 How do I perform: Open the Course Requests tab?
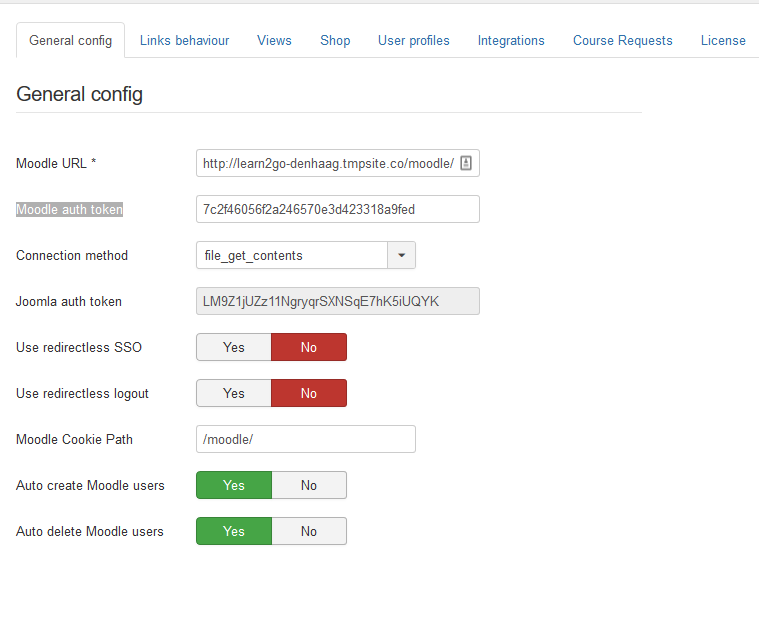tap(622, 40)
